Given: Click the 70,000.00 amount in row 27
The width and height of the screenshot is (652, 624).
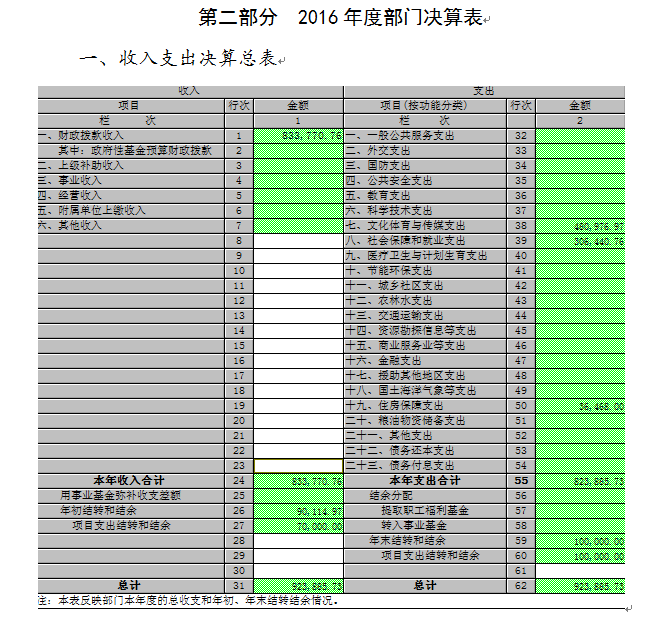Looking at the screenshot, I should click(x=299, y=526).
